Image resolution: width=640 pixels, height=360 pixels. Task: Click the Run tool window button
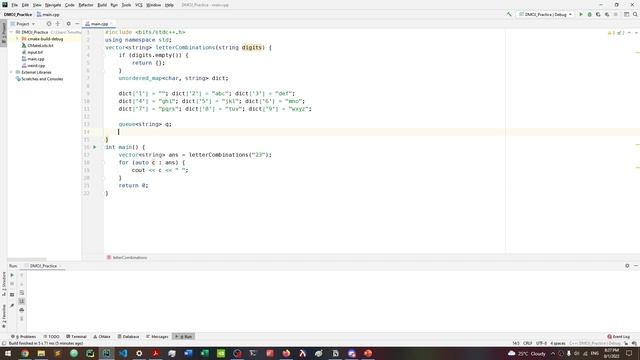184,337
